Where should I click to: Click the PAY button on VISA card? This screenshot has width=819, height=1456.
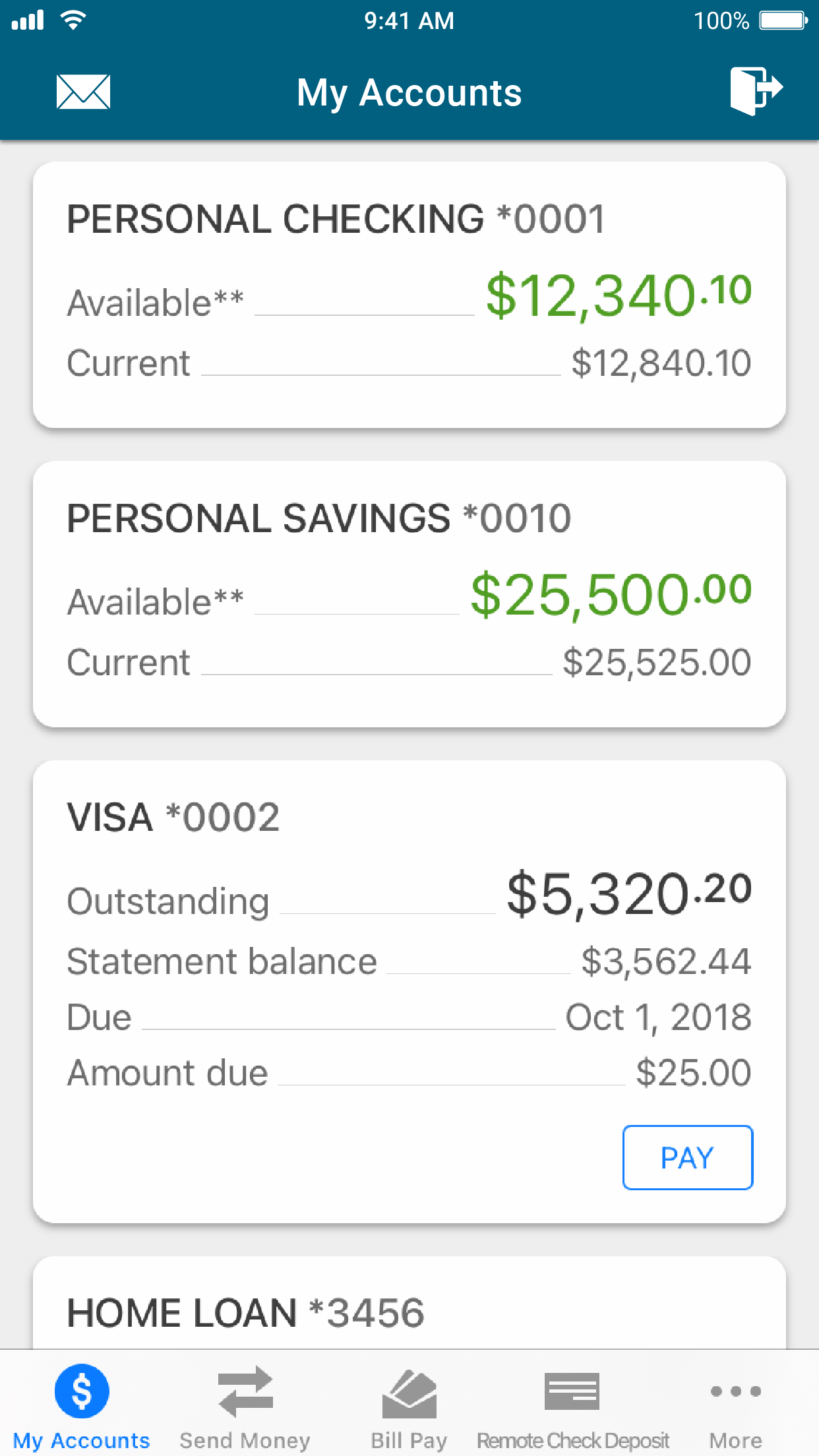point(688,1157)
